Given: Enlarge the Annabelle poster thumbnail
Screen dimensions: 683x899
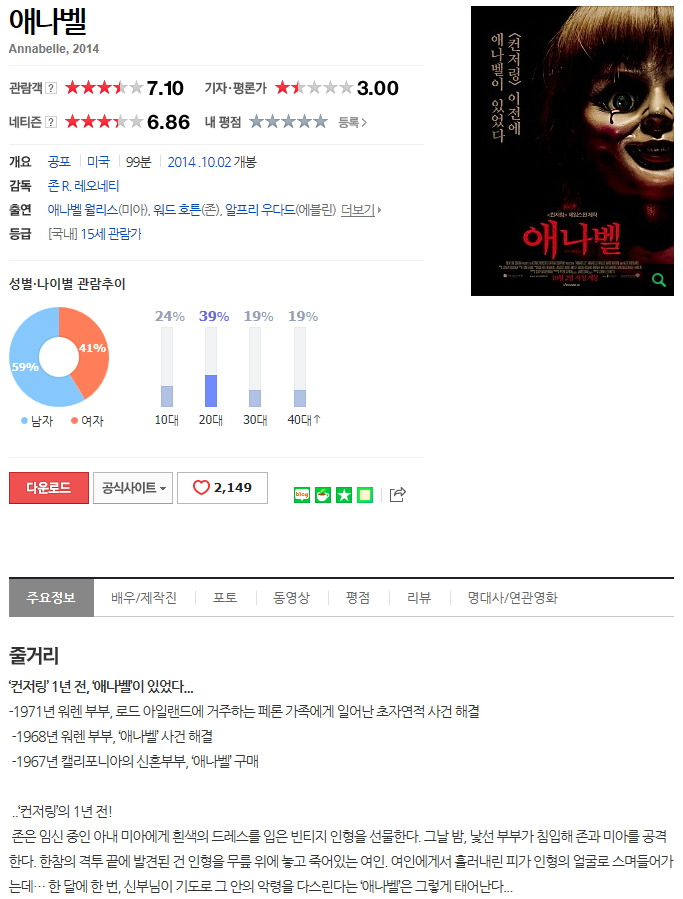Looking at the screenshot, I should tap(572, 151).
